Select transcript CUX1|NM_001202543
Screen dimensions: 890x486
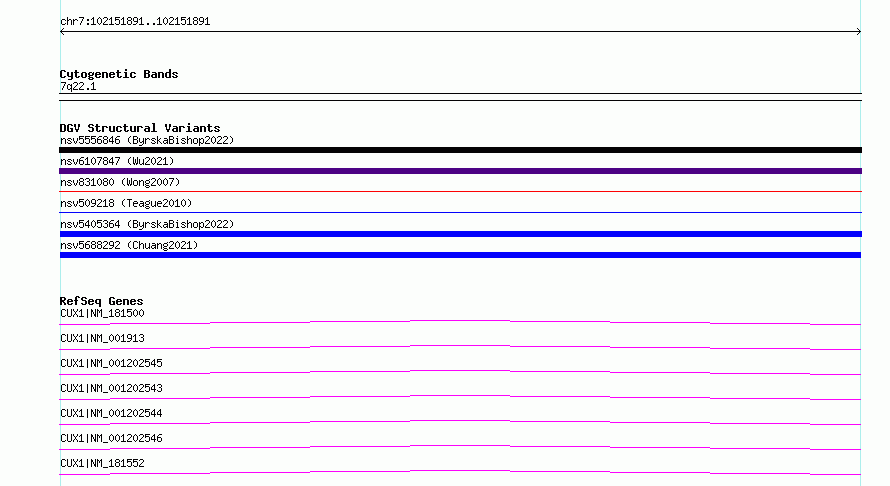(x=111, y=388)
